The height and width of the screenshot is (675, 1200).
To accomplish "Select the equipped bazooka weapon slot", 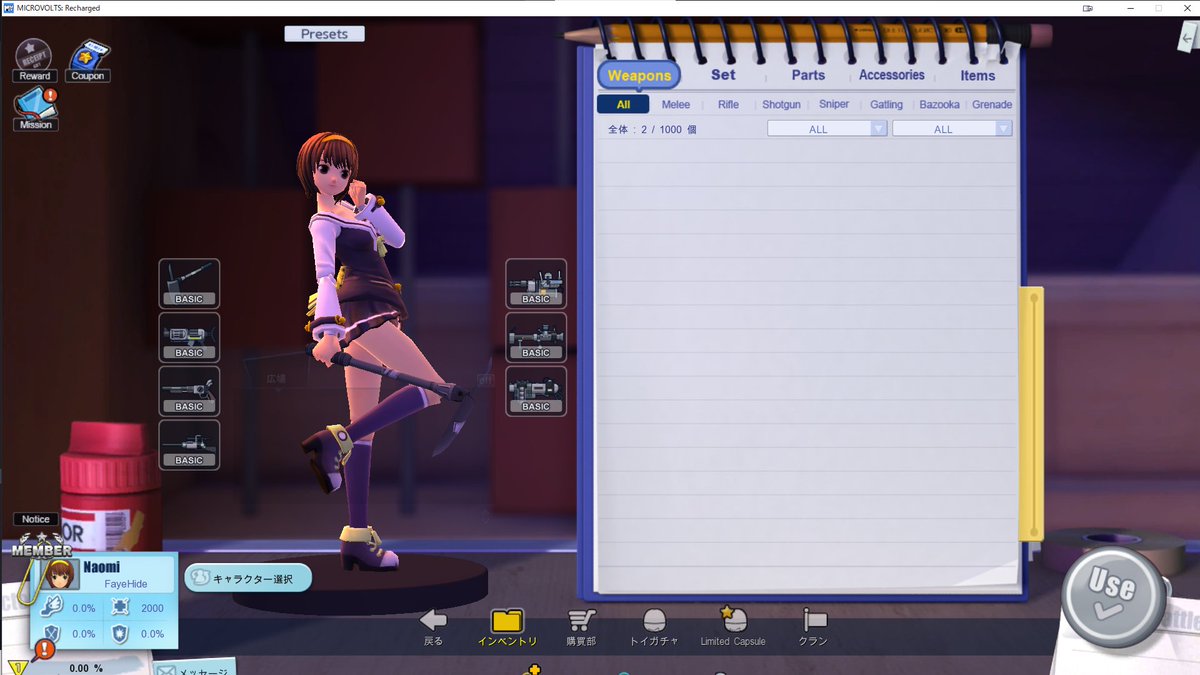I will [x=536, y=337].
